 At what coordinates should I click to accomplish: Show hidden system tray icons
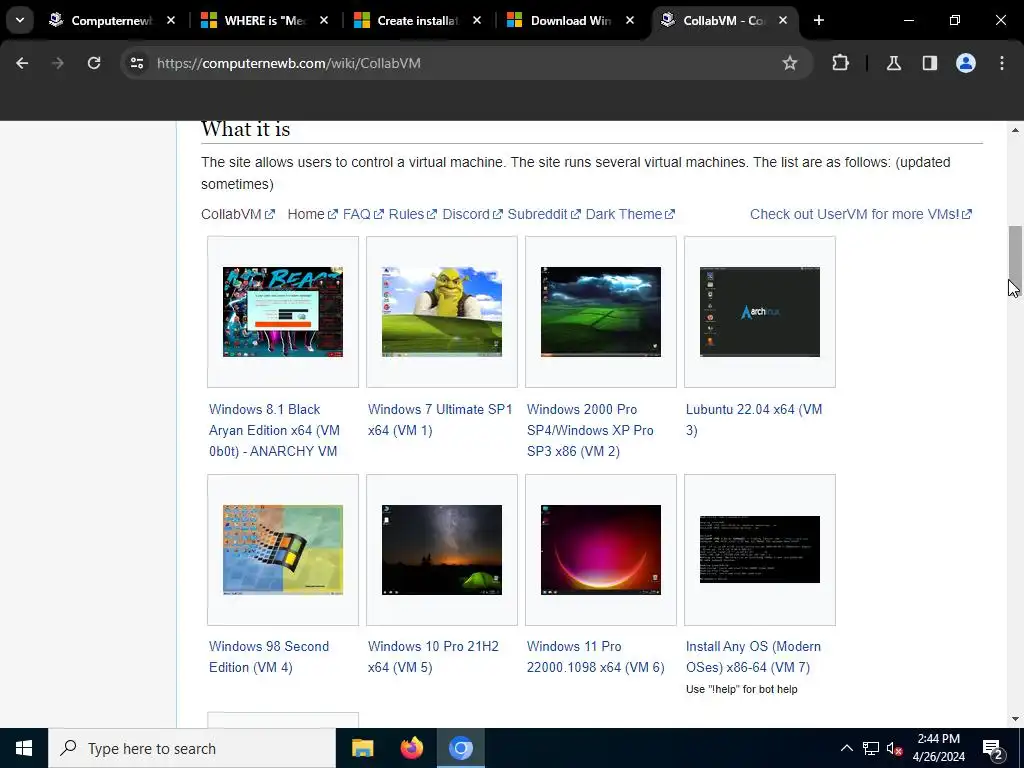tap(846, 748)
